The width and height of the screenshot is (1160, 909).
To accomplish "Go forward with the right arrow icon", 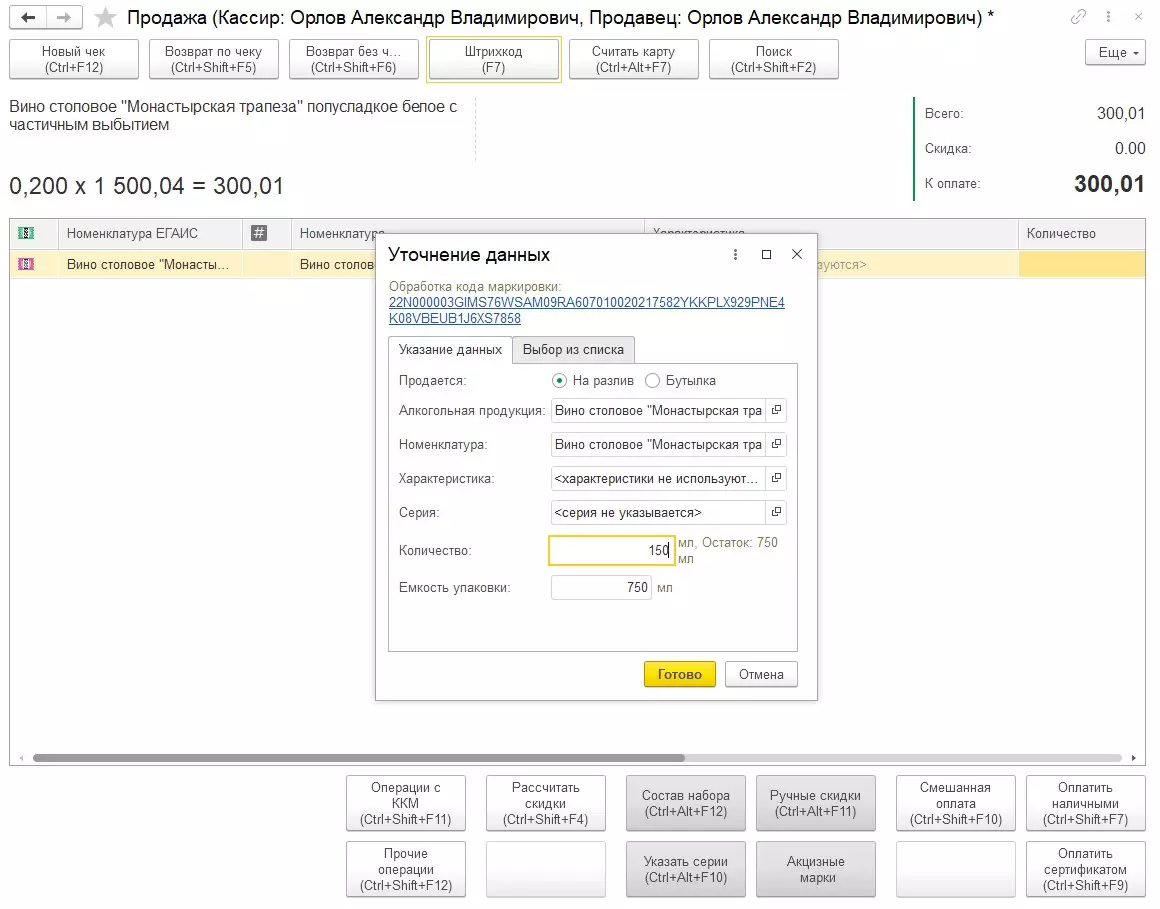I will 64,17.
